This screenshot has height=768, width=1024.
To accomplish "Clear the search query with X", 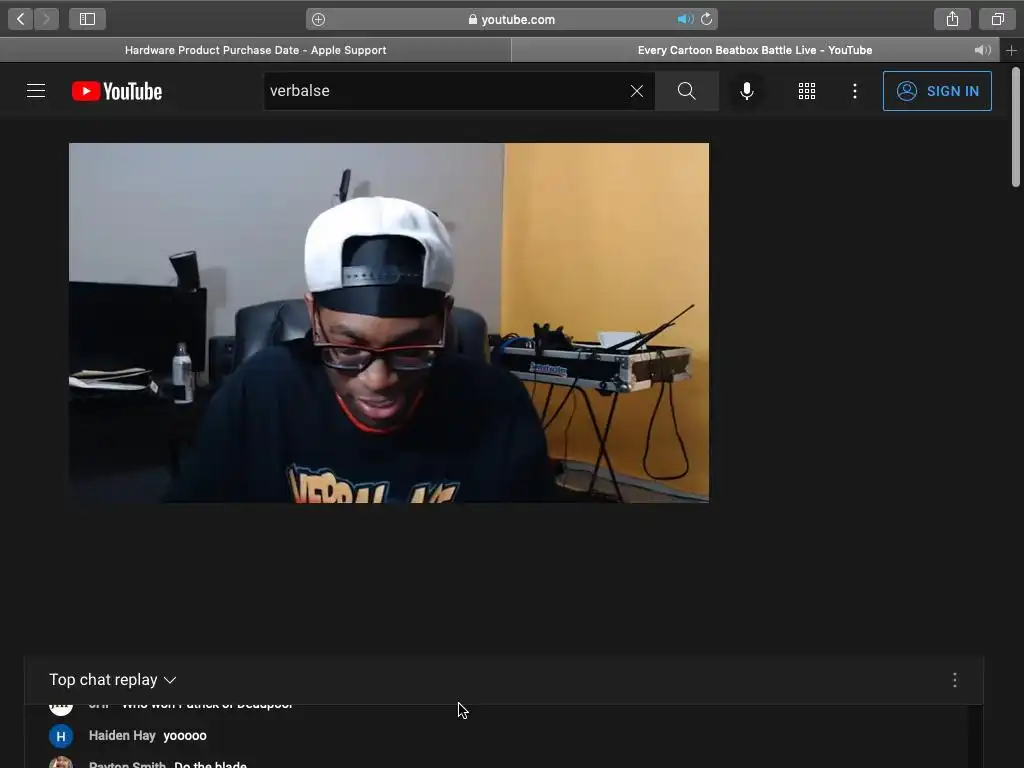I will click(637, 91).
